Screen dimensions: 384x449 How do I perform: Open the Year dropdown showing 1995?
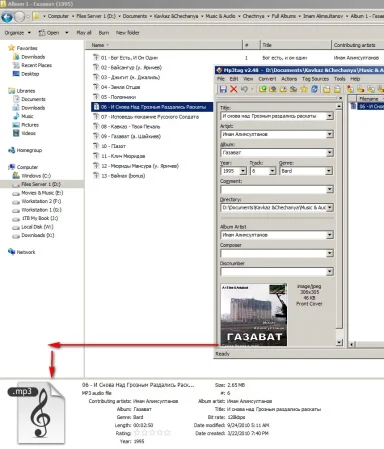243,171
